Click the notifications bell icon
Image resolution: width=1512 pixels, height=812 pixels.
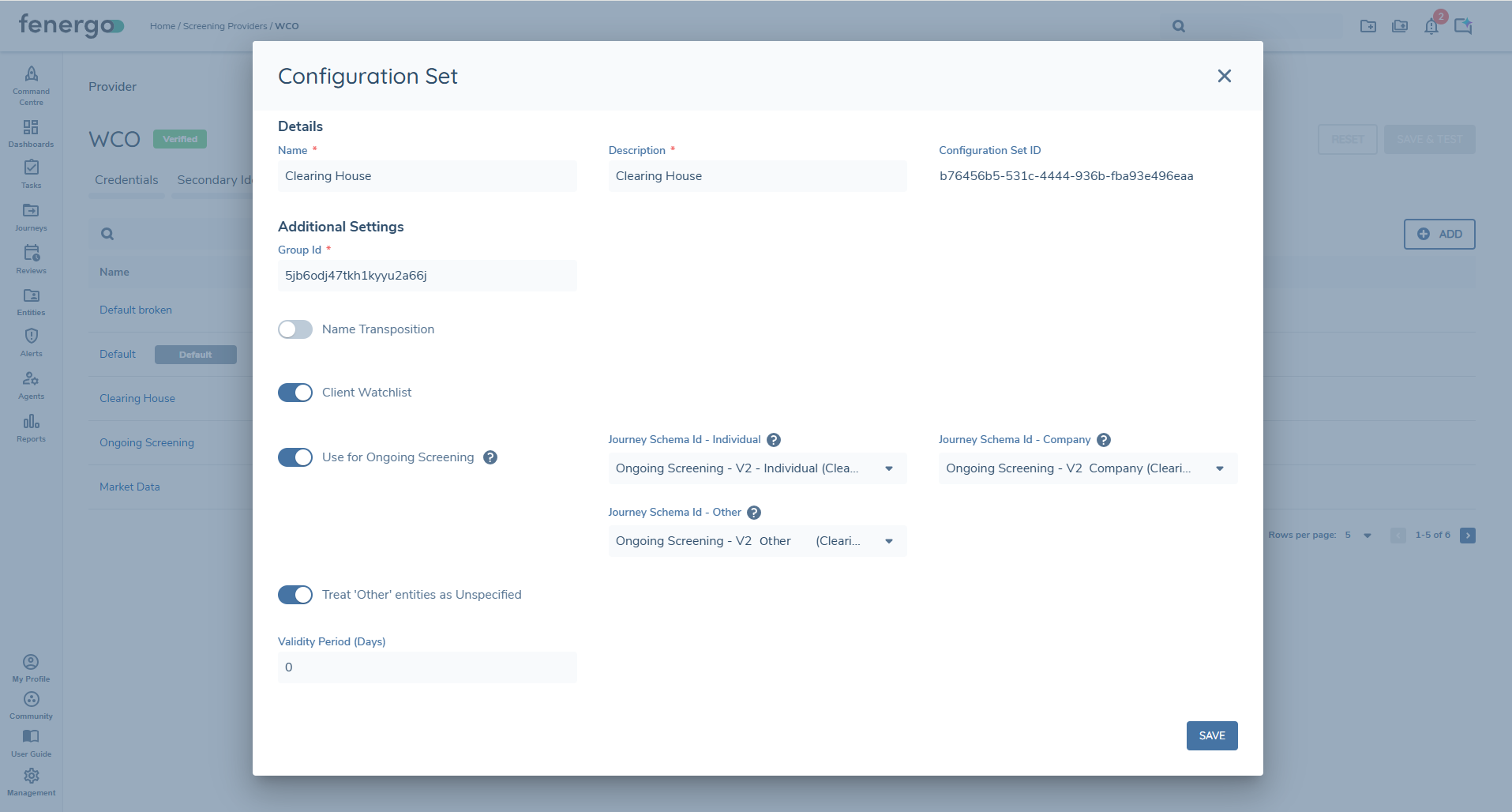[x=1431, y=26]
